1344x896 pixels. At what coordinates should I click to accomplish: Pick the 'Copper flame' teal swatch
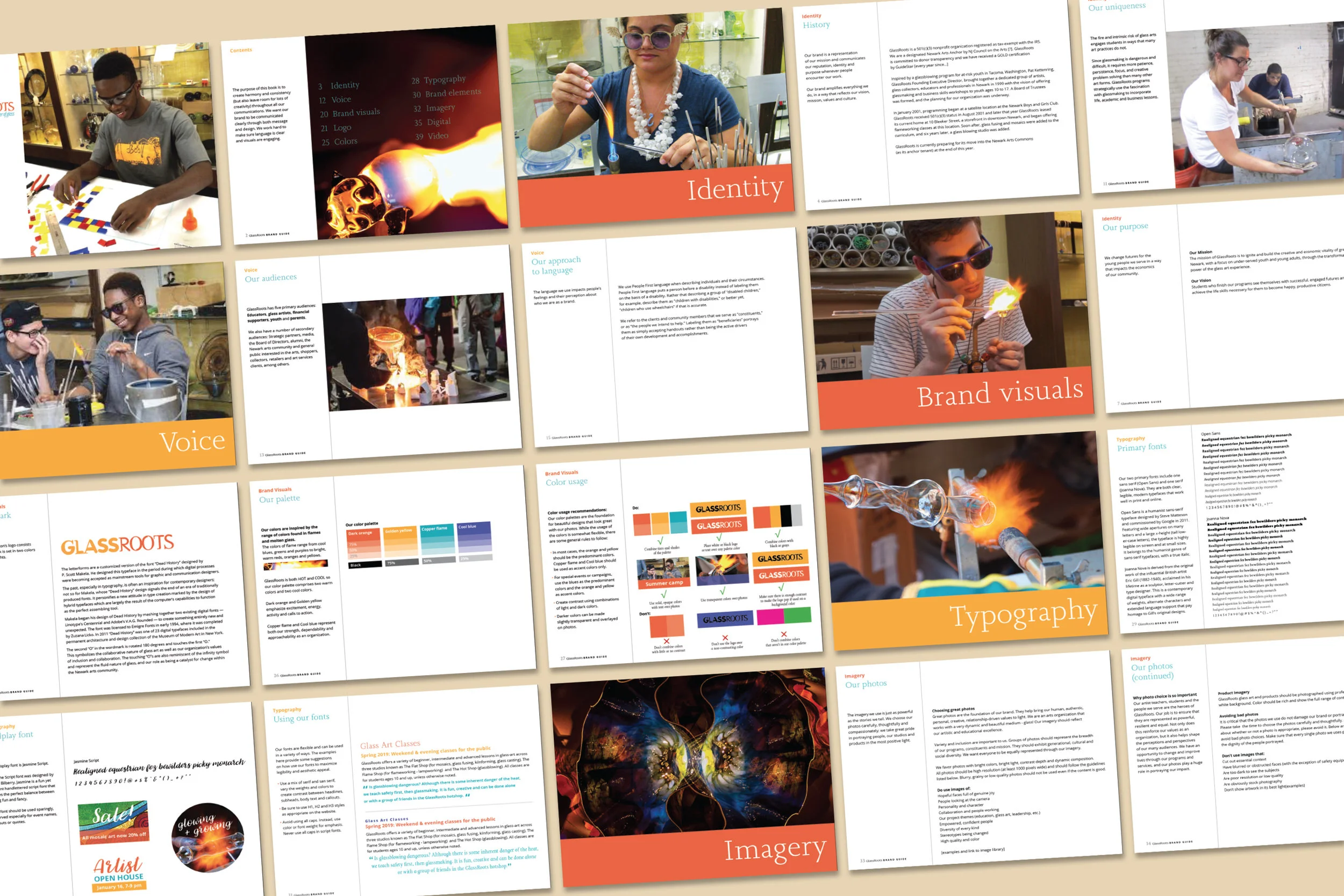coord(437,540)
